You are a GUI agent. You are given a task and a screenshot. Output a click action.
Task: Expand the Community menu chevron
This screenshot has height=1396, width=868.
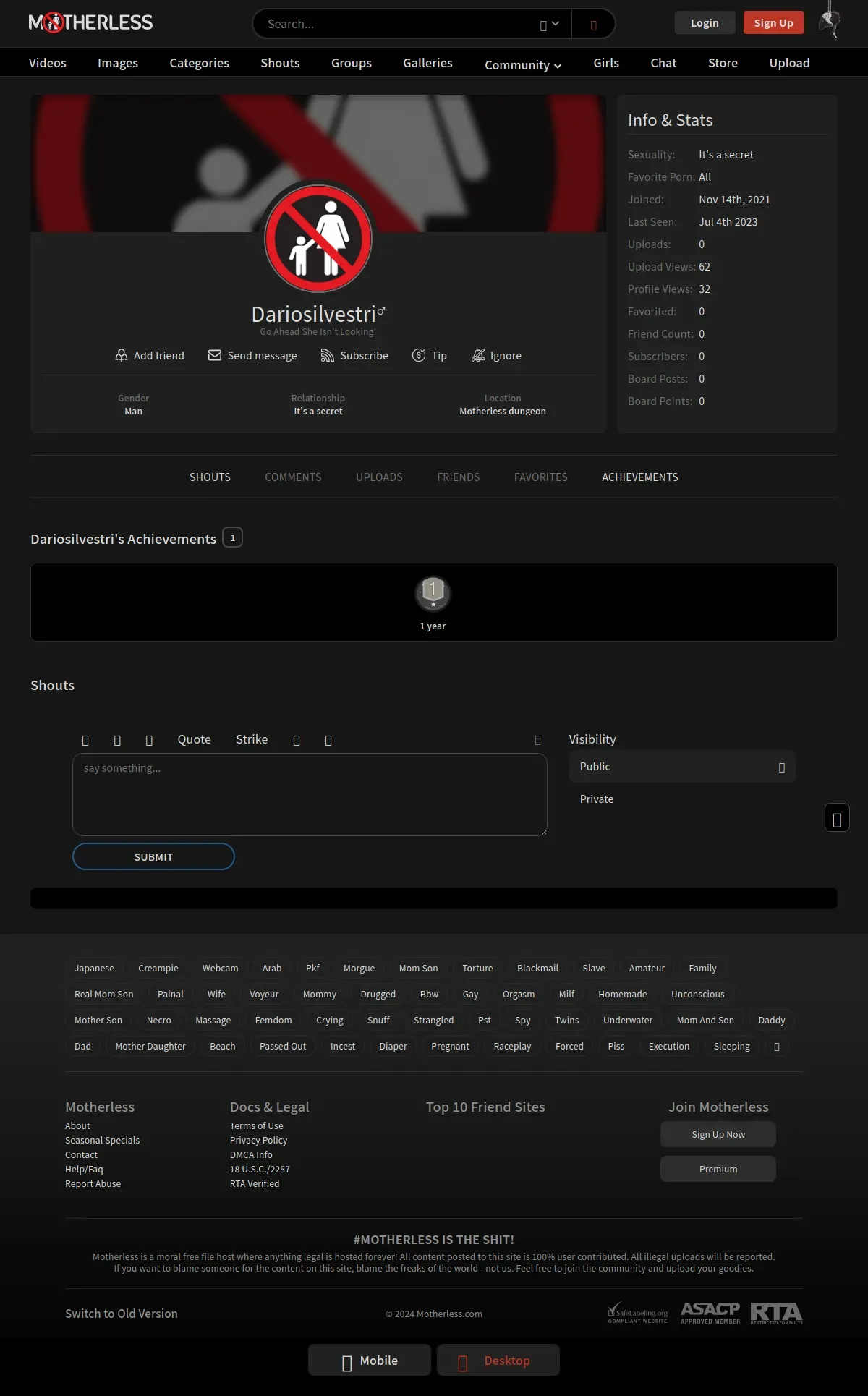coord(558,66)
